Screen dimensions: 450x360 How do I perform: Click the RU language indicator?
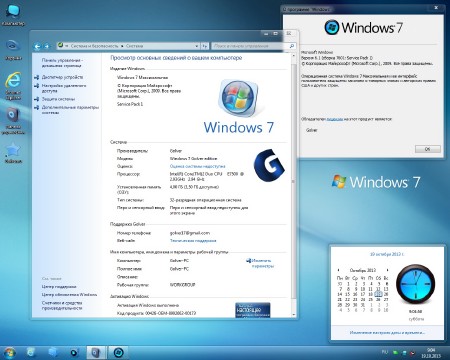click(384, 352)
